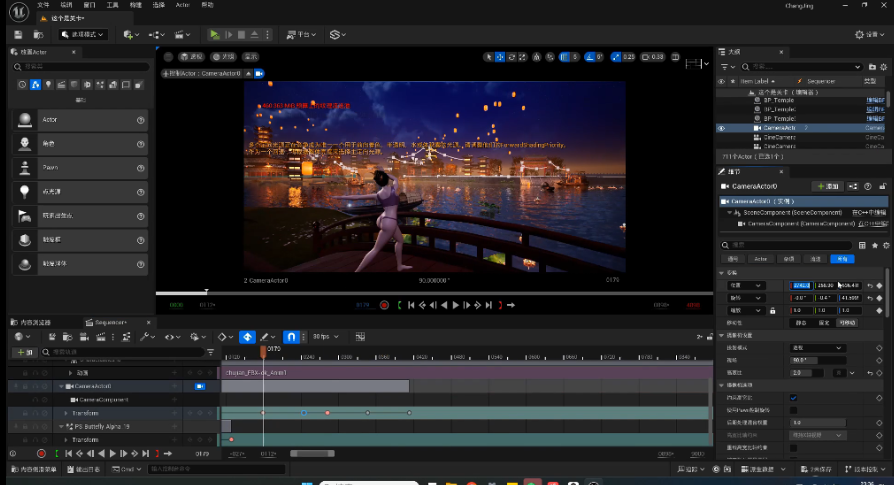Toggle the Details panel lock icon
The image size is (894, 485).
[x=883, y=186]
